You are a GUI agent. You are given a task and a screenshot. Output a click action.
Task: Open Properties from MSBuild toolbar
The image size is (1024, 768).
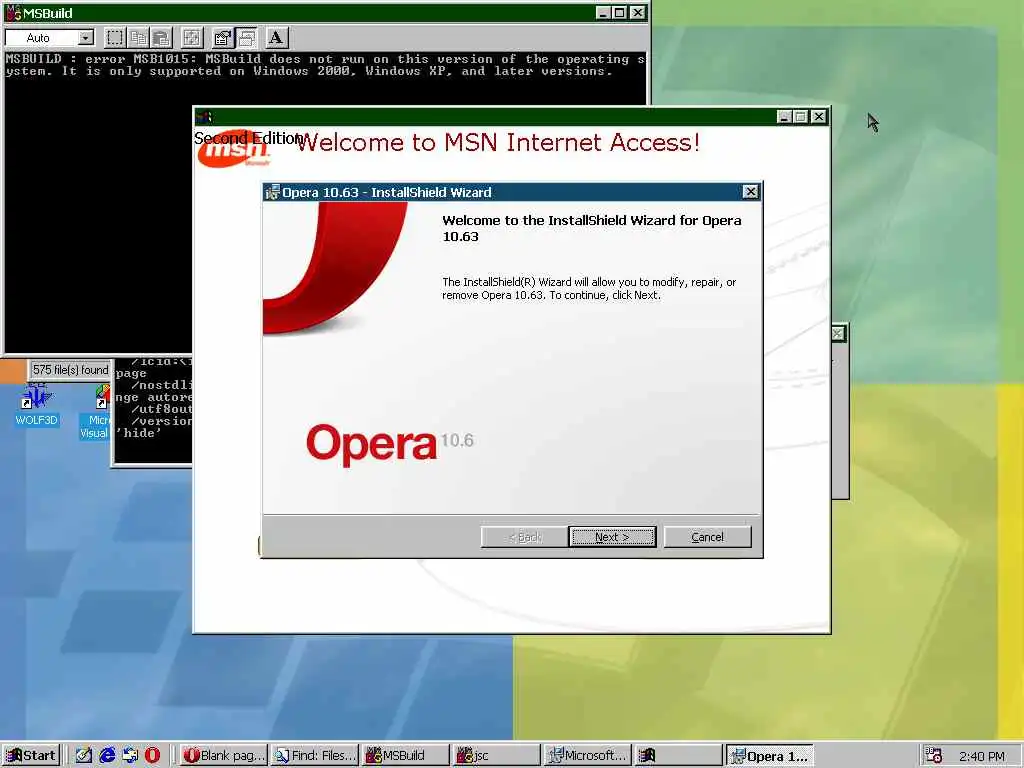tap(223, 38)
